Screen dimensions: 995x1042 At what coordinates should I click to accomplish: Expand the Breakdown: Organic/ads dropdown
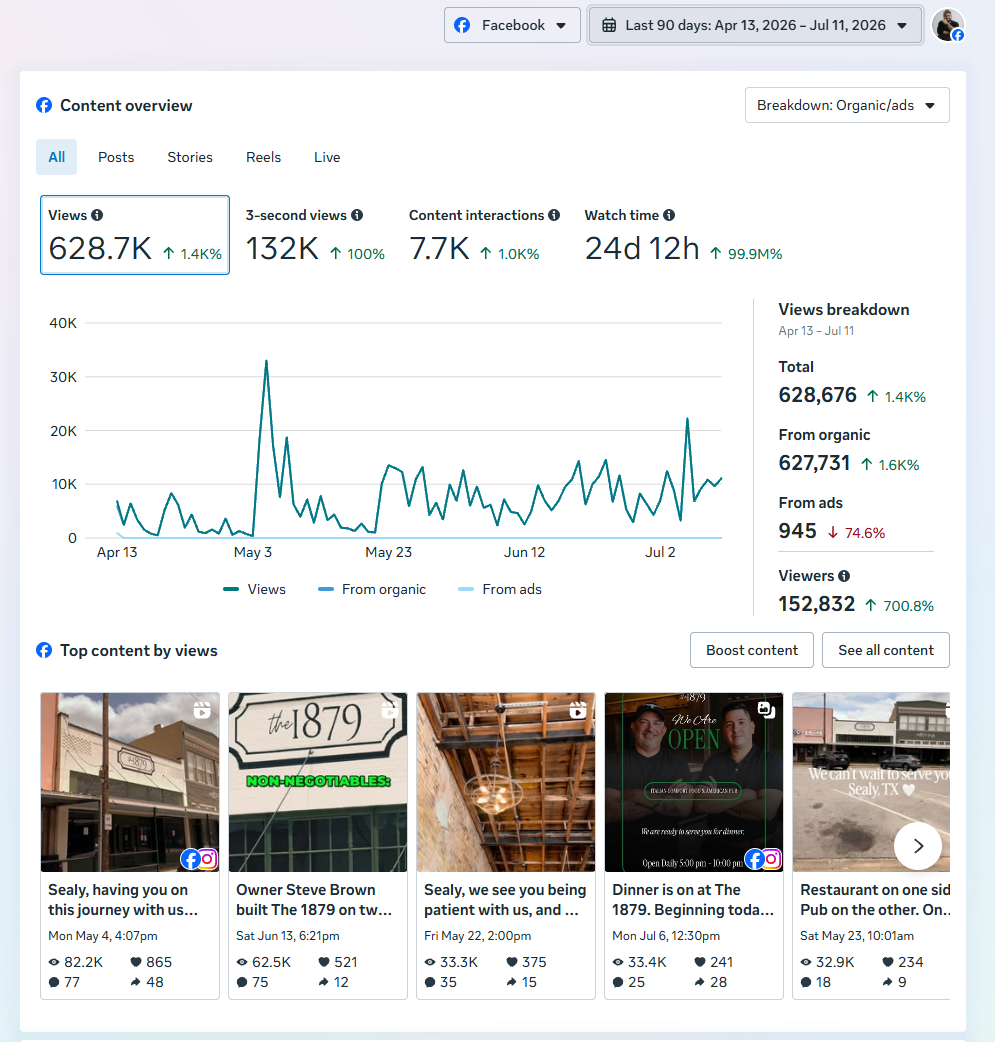point(847,105)
